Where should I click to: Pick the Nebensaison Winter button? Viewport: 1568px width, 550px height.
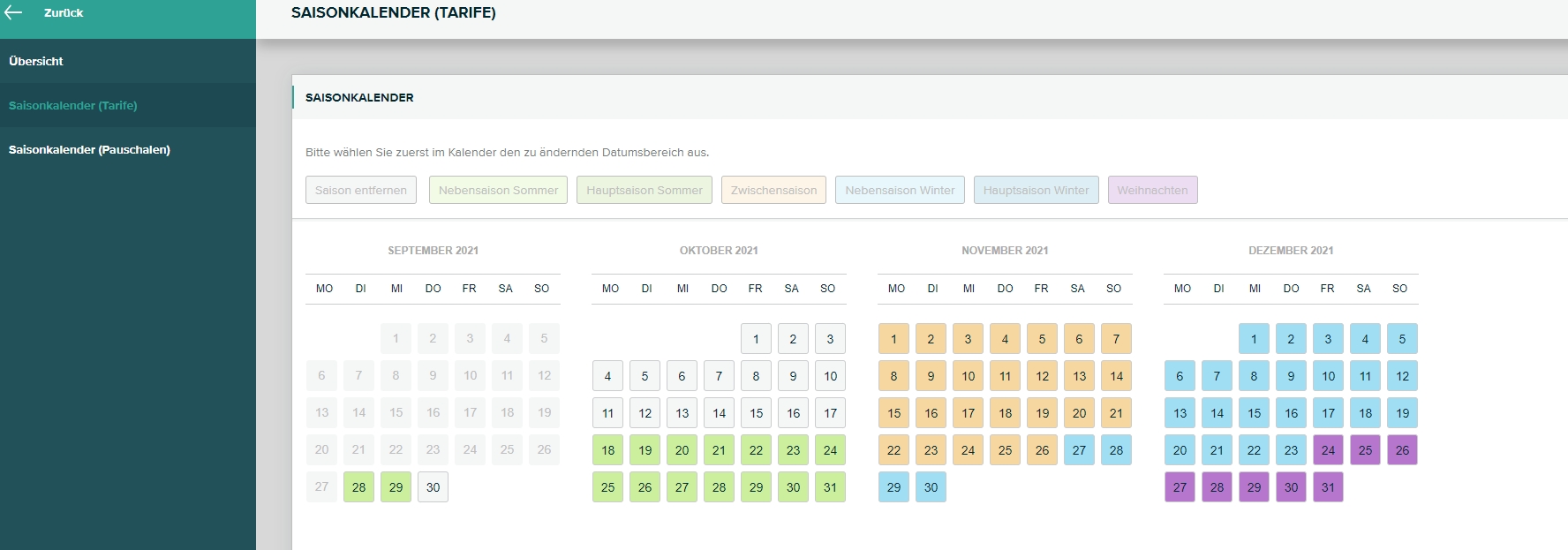click(900, 190)
